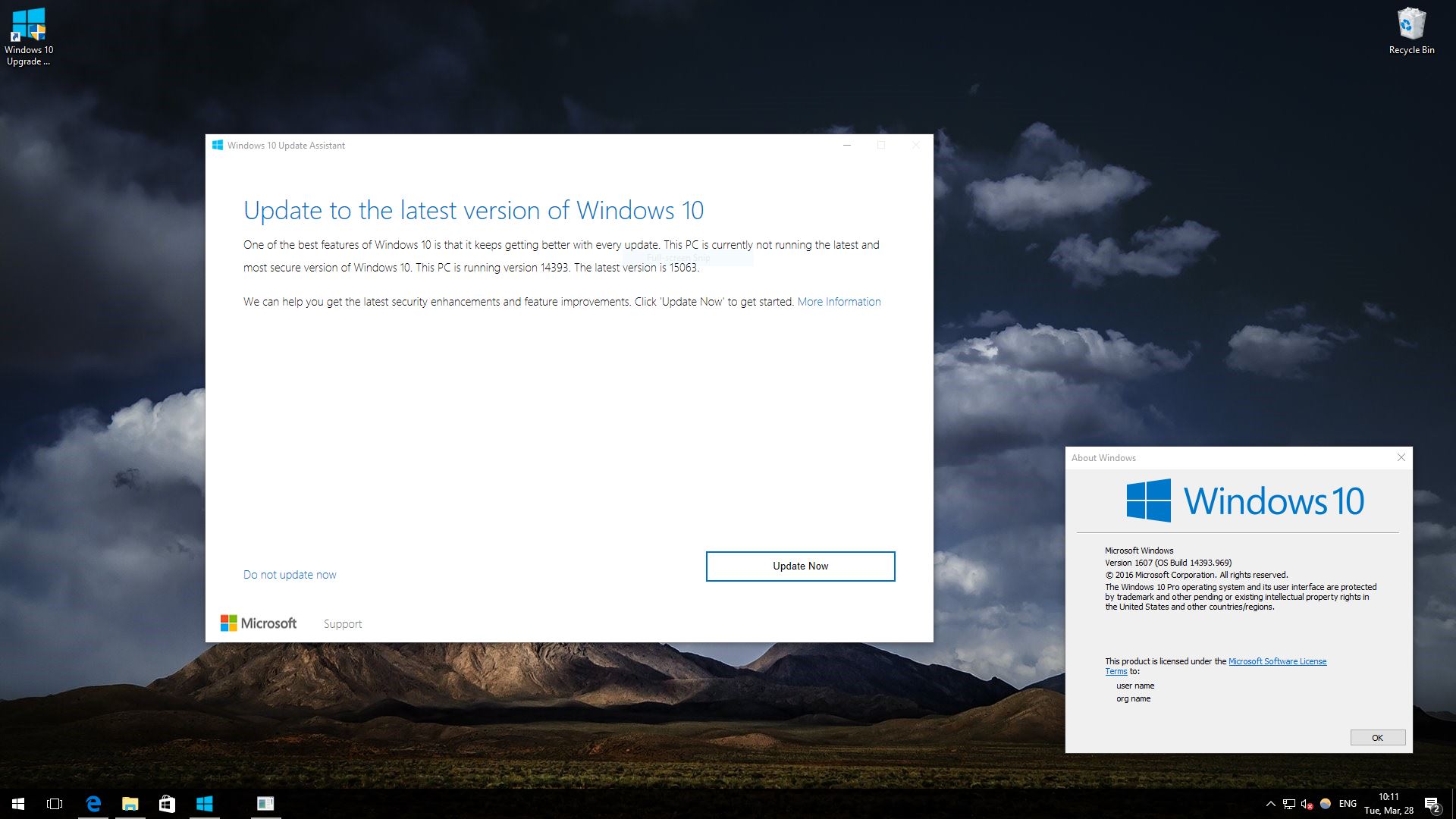Switch to the About Windows taskbar button
1456x819 pixels.
265,804
